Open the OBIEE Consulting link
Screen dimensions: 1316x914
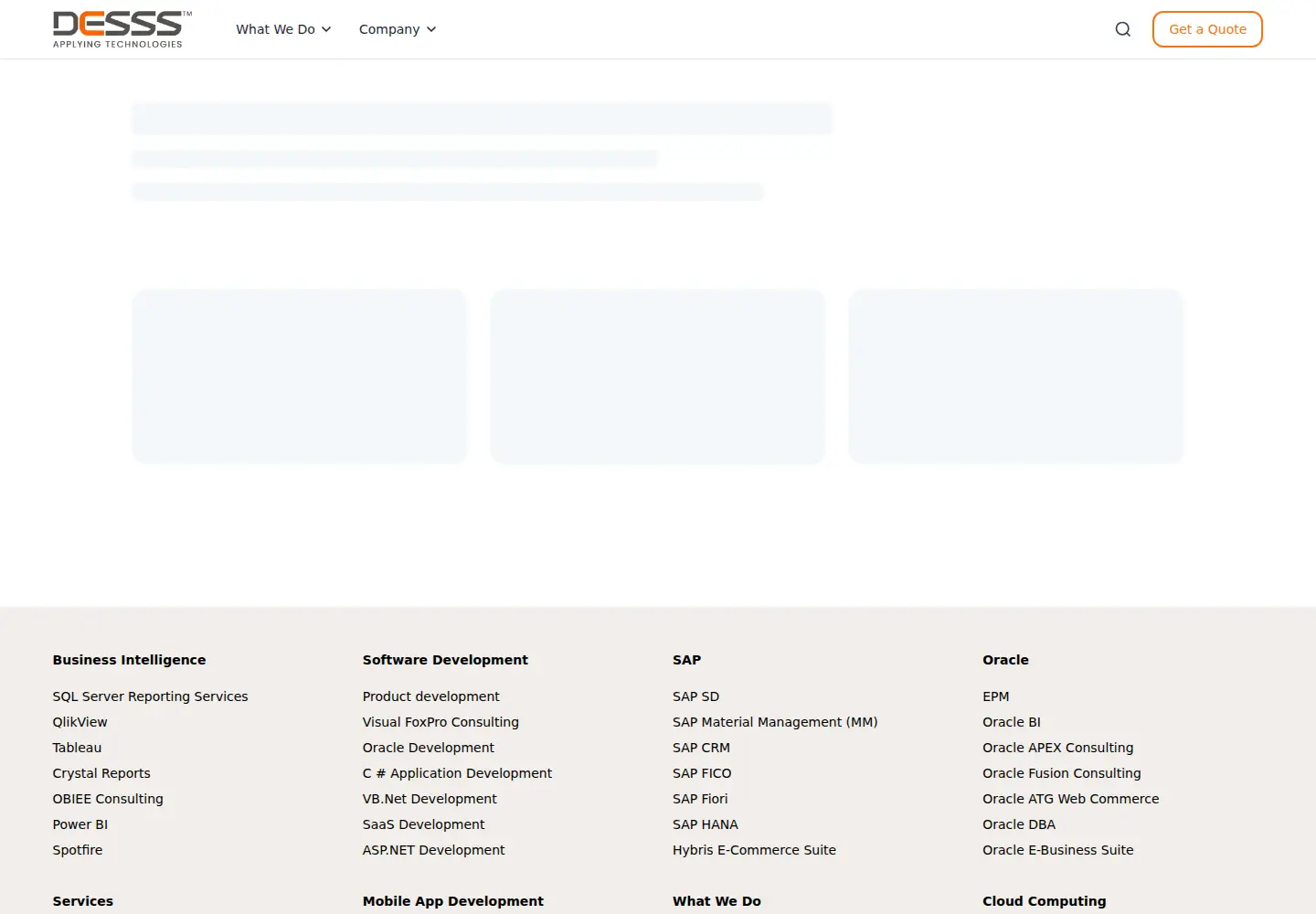click(x=108, y=799)
